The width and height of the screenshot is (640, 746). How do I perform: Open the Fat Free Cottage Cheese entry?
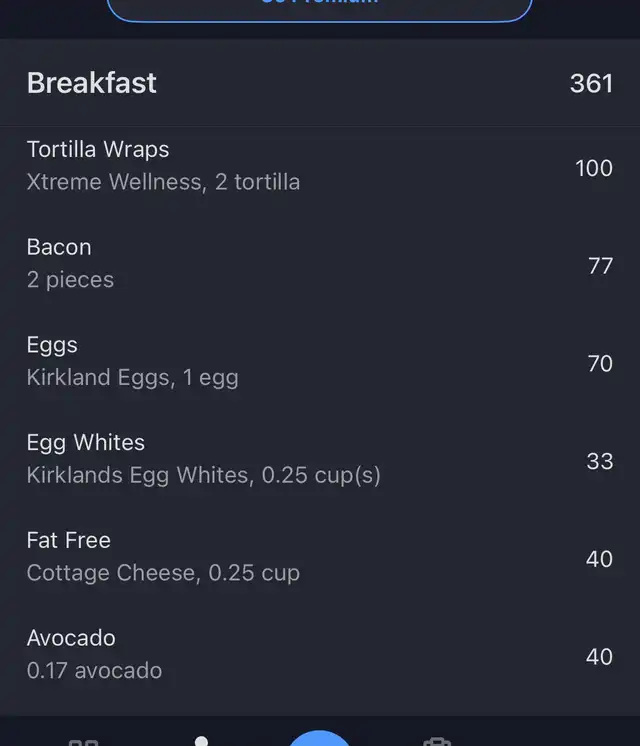[x=68, y=541]
